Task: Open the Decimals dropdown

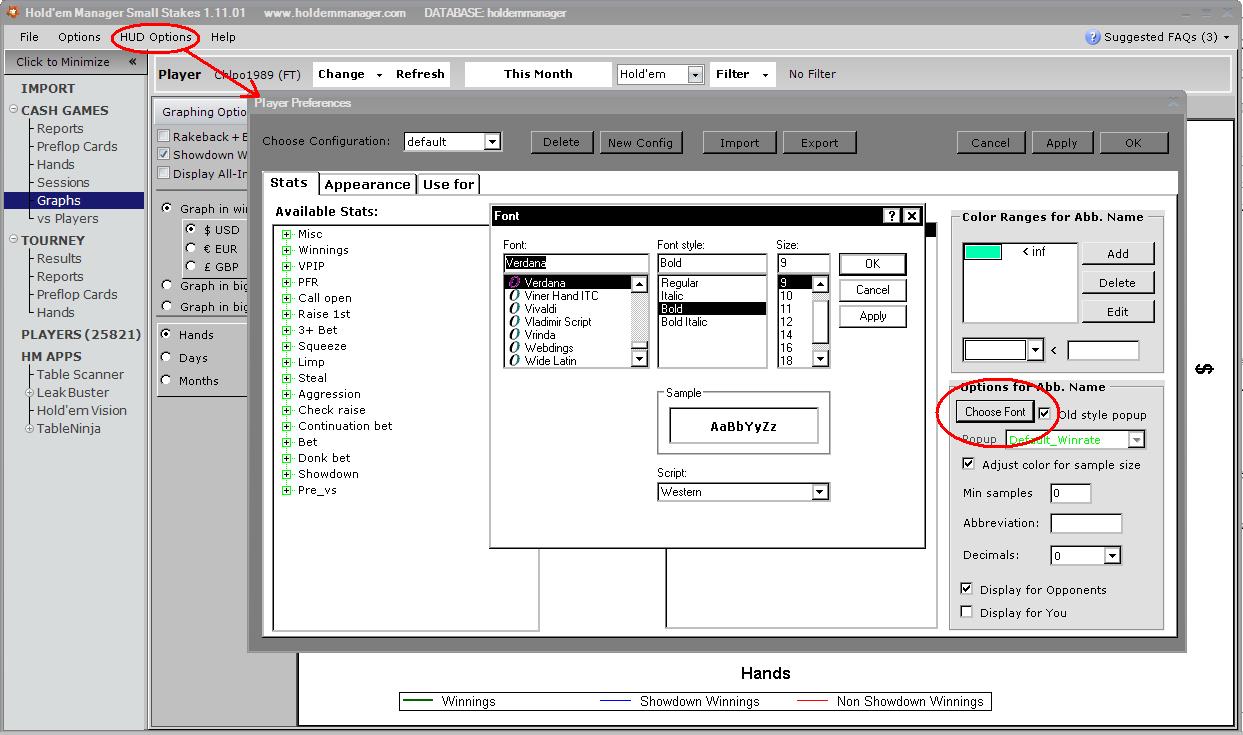Action: [x=1112, y=556]
